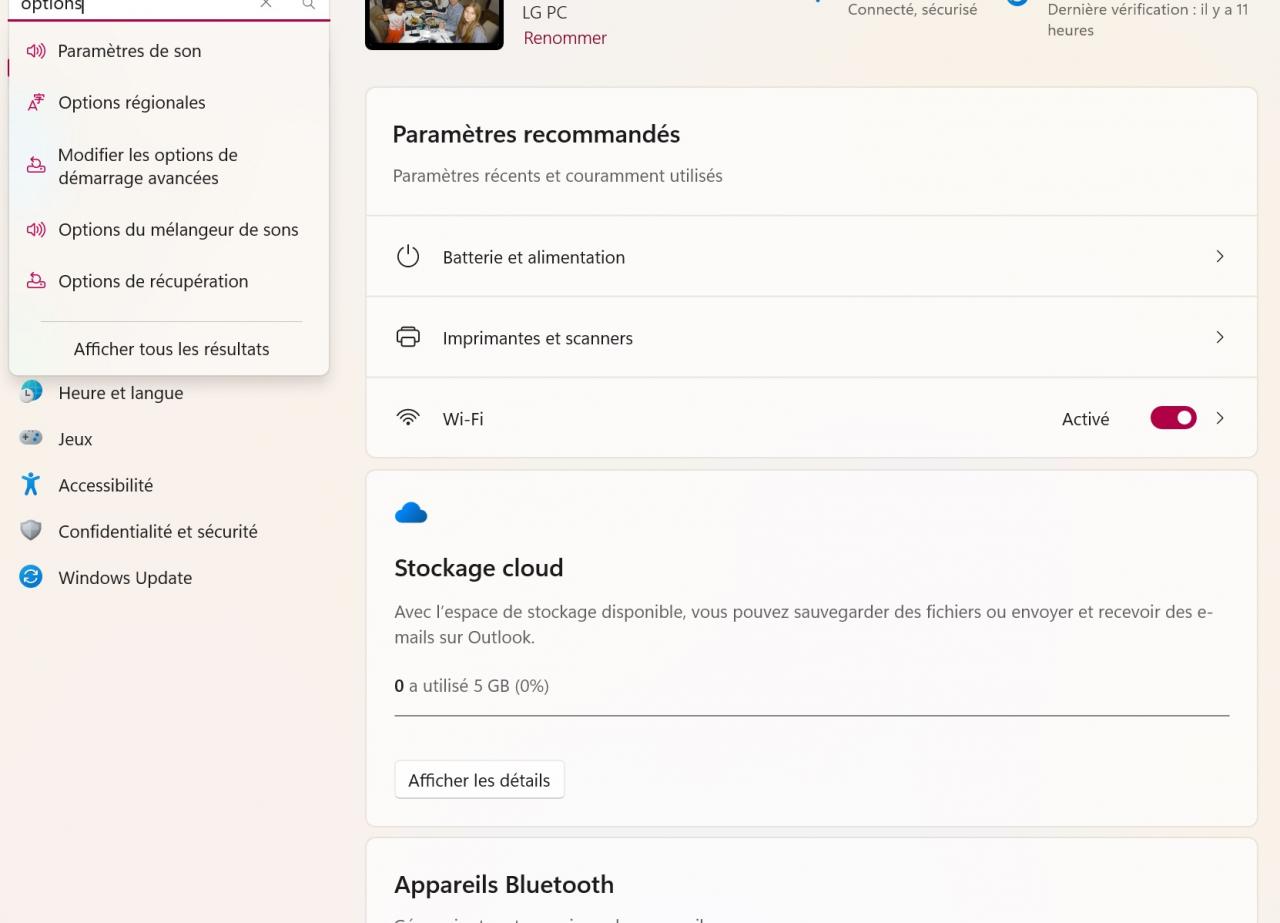
Task: Click the desktop wallpaper thumbnail image
Action: [x=434, y=22]
